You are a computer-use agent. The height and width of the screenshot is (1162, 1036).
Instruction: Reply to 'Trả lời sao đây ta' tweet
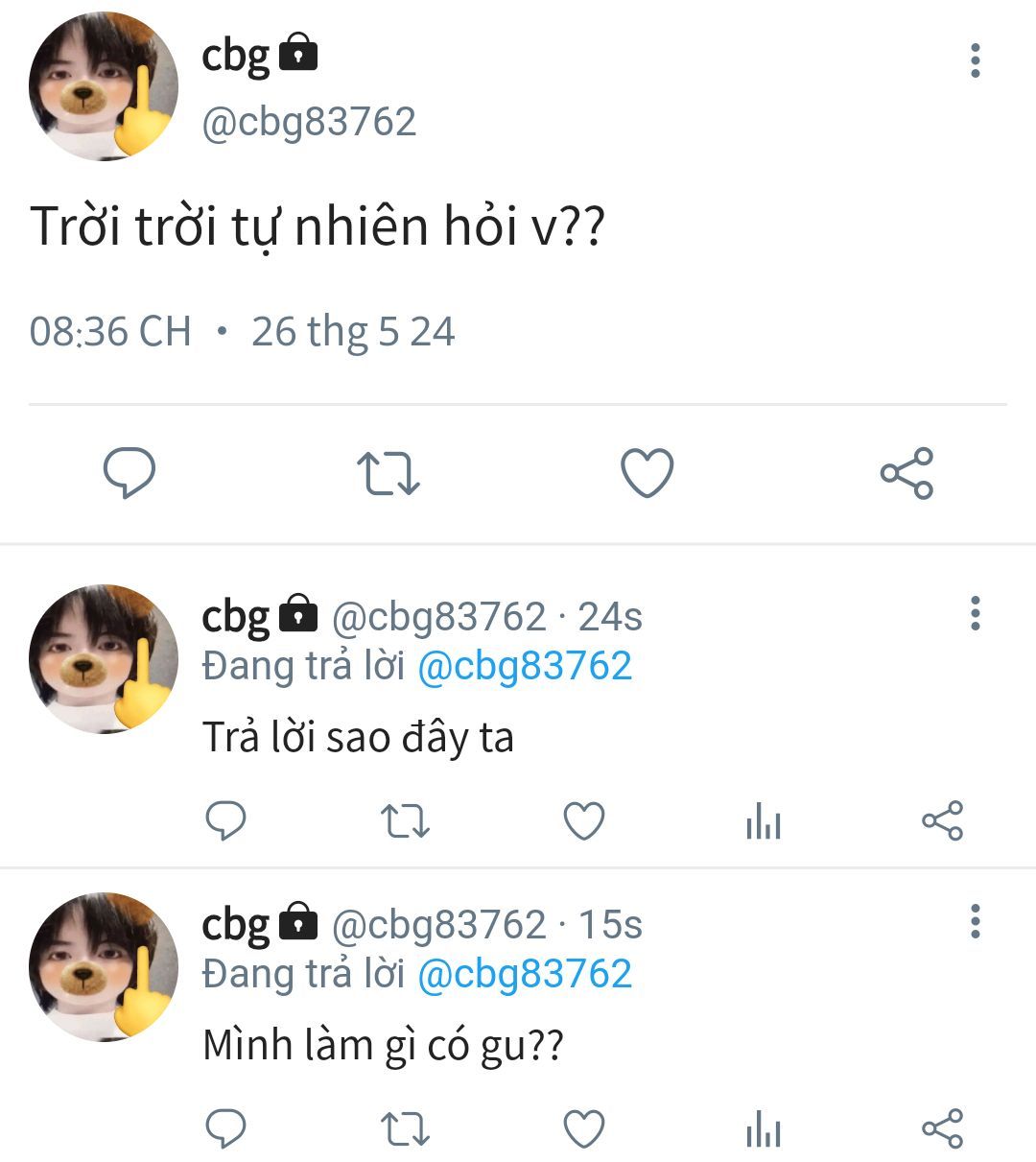point(226,821)
